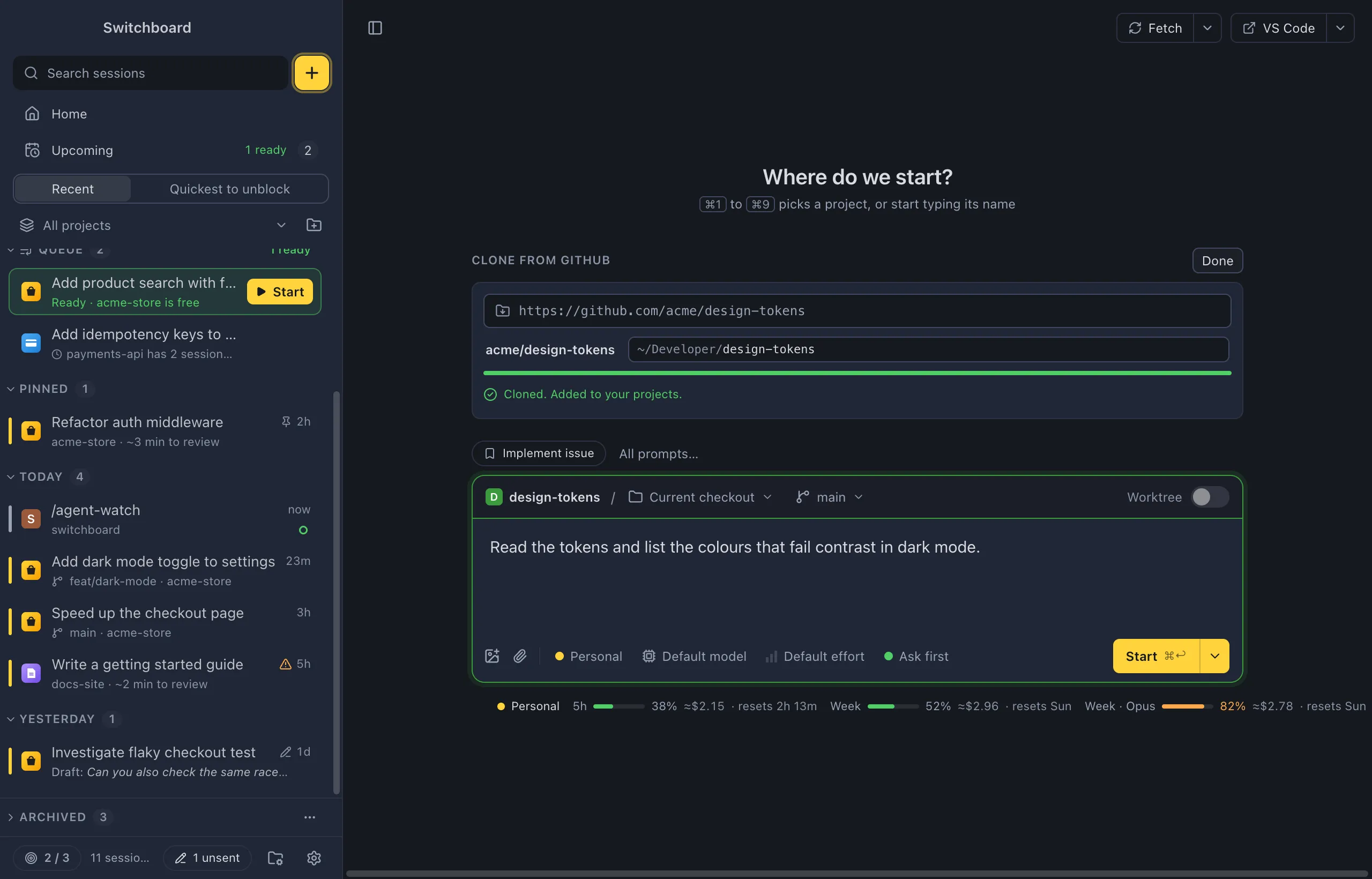1372x879 pixels.
Task: Click the folder settings icon in the sidebar footer
Action: point(275,858)
